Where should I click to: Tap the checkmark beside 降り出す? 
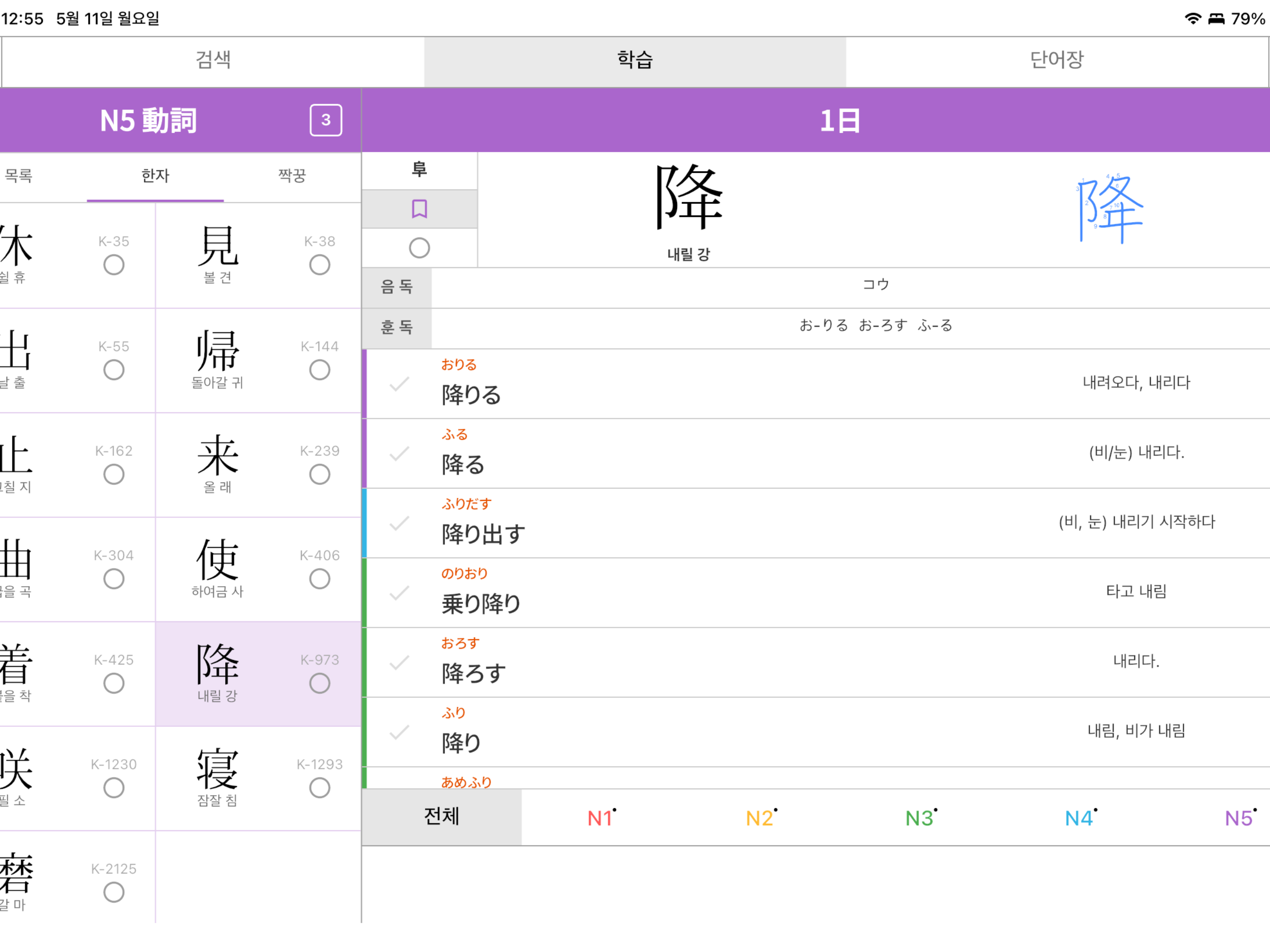(x=400, y=524)
